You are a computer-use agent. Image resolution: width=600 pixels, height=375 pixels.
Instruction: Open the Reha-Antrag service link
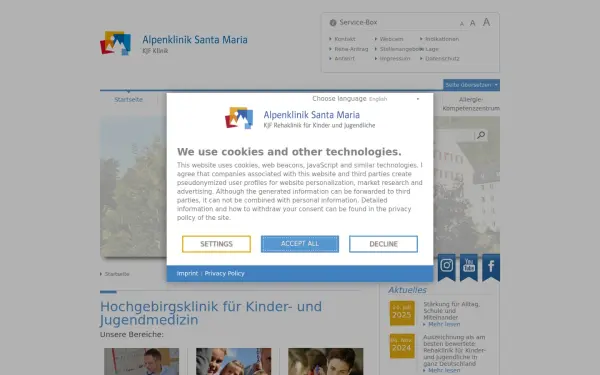click(351, 49)
